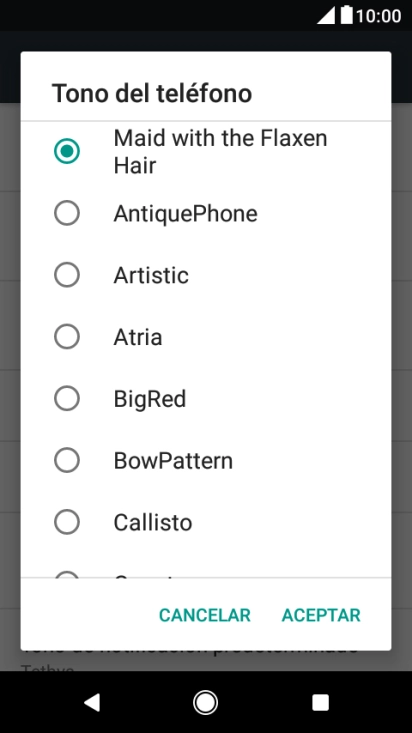The image size is (412, 733).
Task: Tap the Android home circle icon
Action: [x=205, y=702]
